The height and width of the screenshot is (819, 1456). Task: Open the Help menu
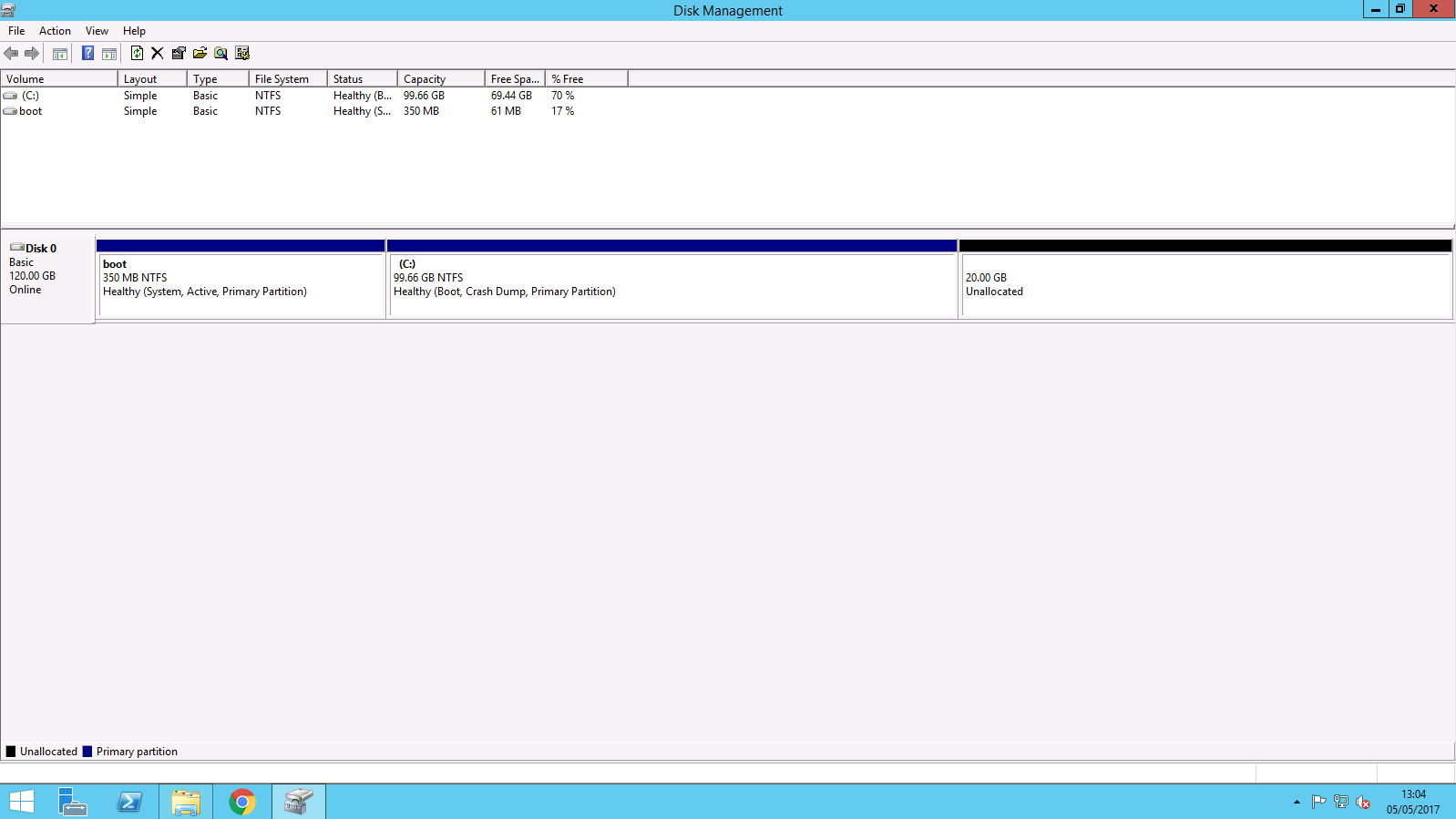coord(134,31)
